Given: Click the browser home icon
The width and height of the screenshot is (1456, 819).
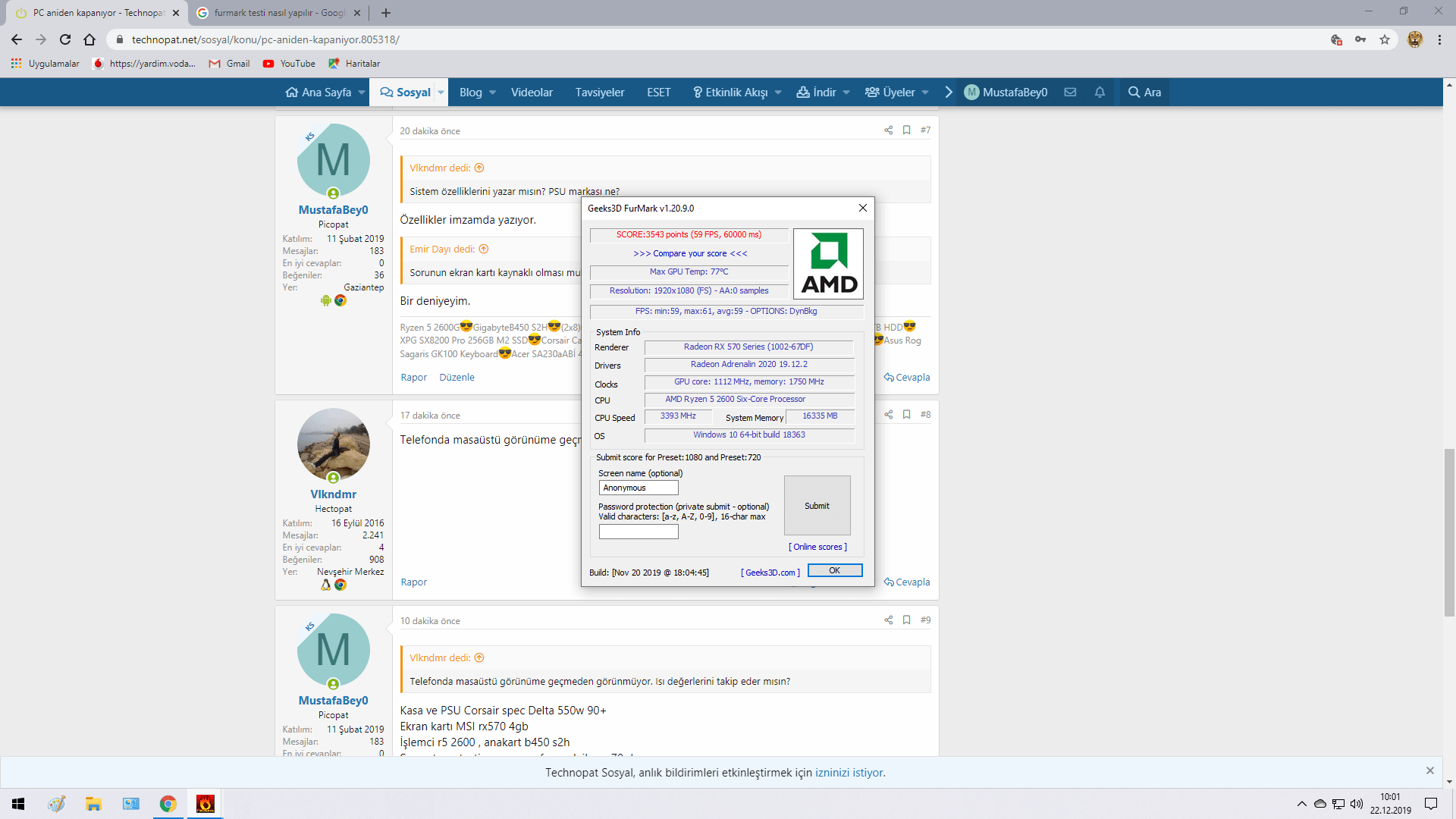Looking at the screenshot, I should click(89, 39).
